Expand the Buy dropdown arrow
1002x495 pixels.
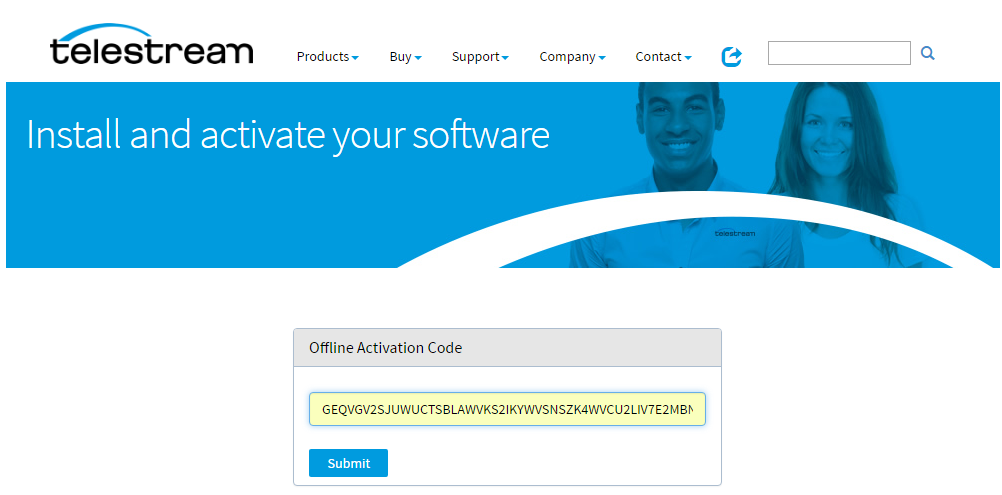click(x=418, y=58)
